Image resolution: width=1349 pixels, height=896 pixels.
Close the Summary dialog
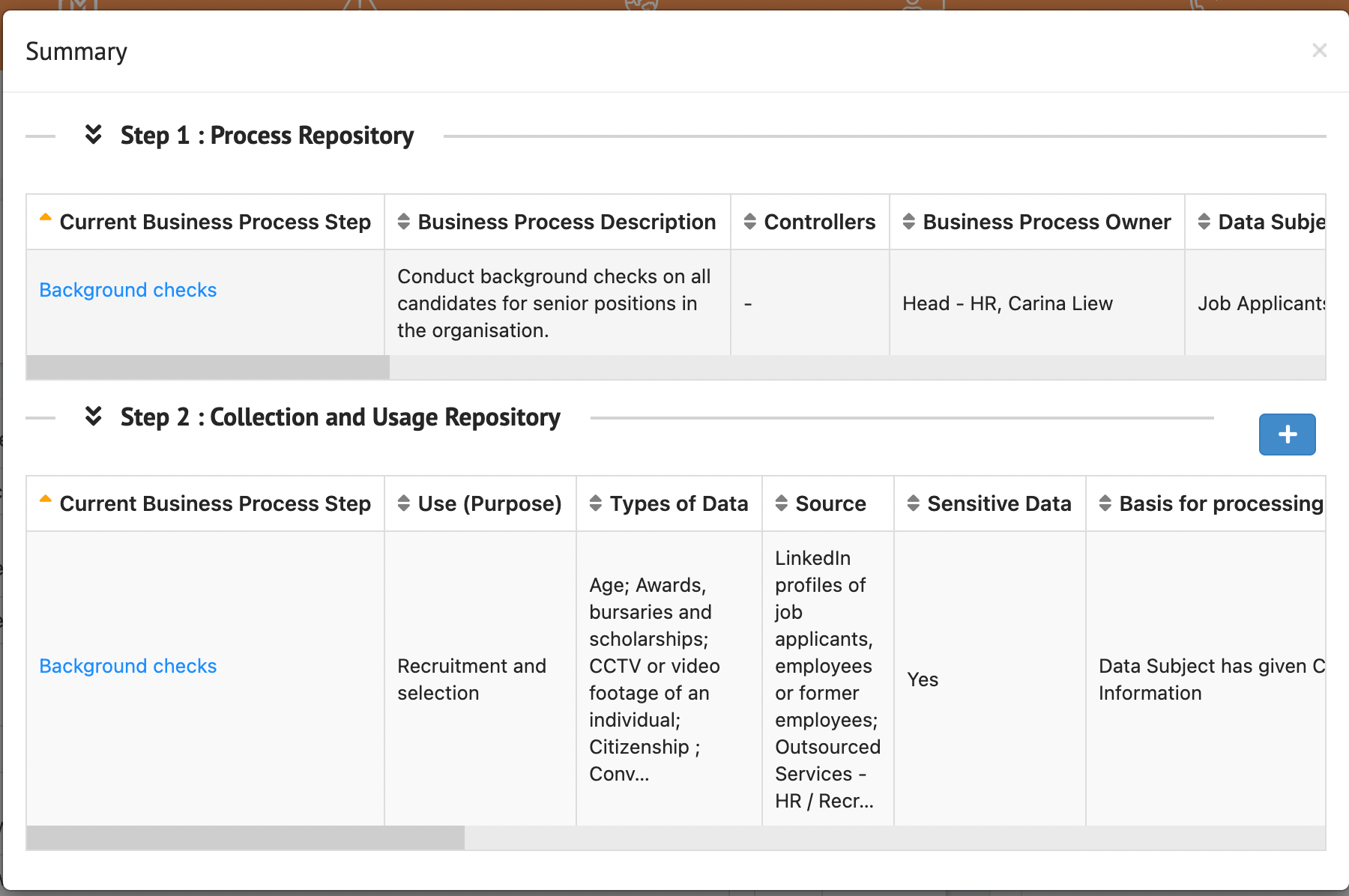click(x=1319, y=50)
